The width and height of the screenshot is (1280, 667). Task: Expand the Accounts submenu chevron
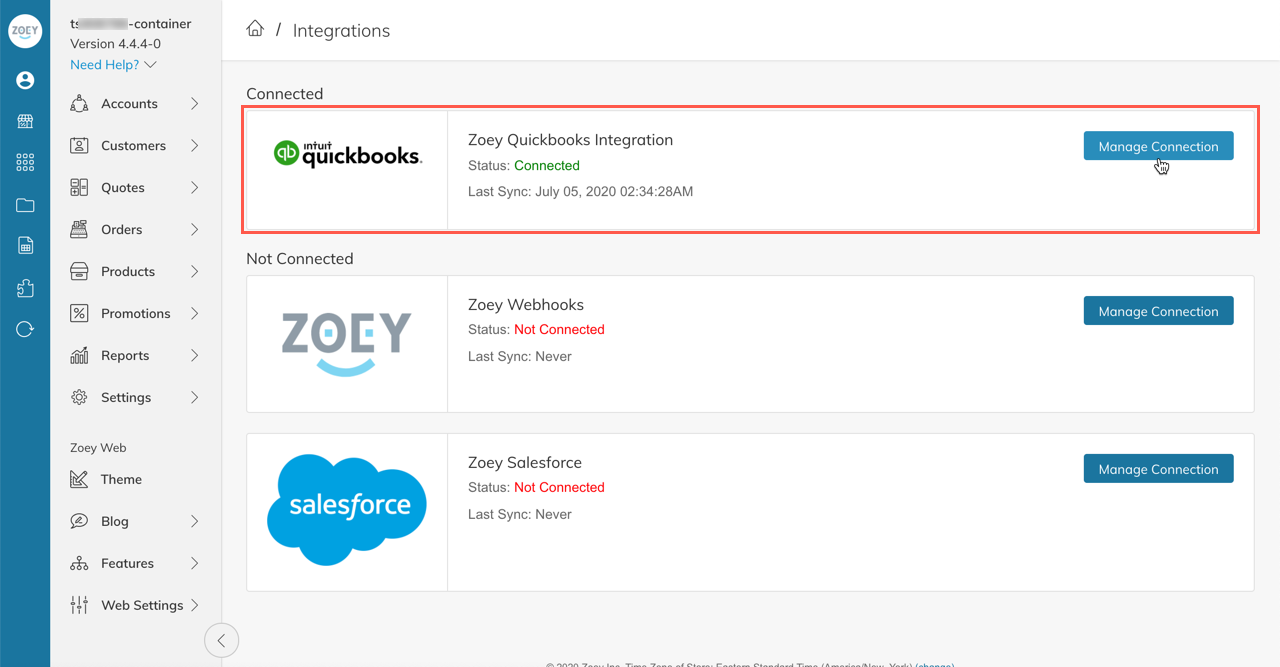(x=195, y=103)
